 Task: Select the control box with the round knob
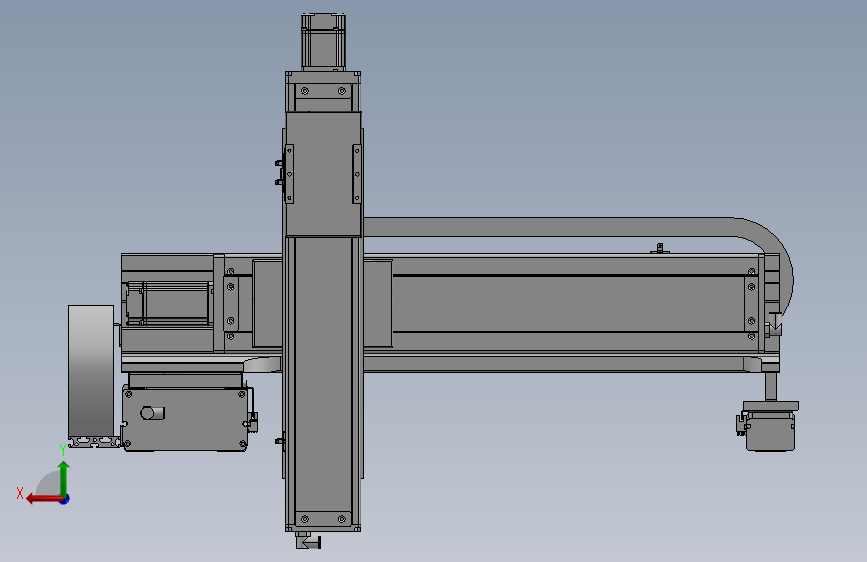coord(185,419)
